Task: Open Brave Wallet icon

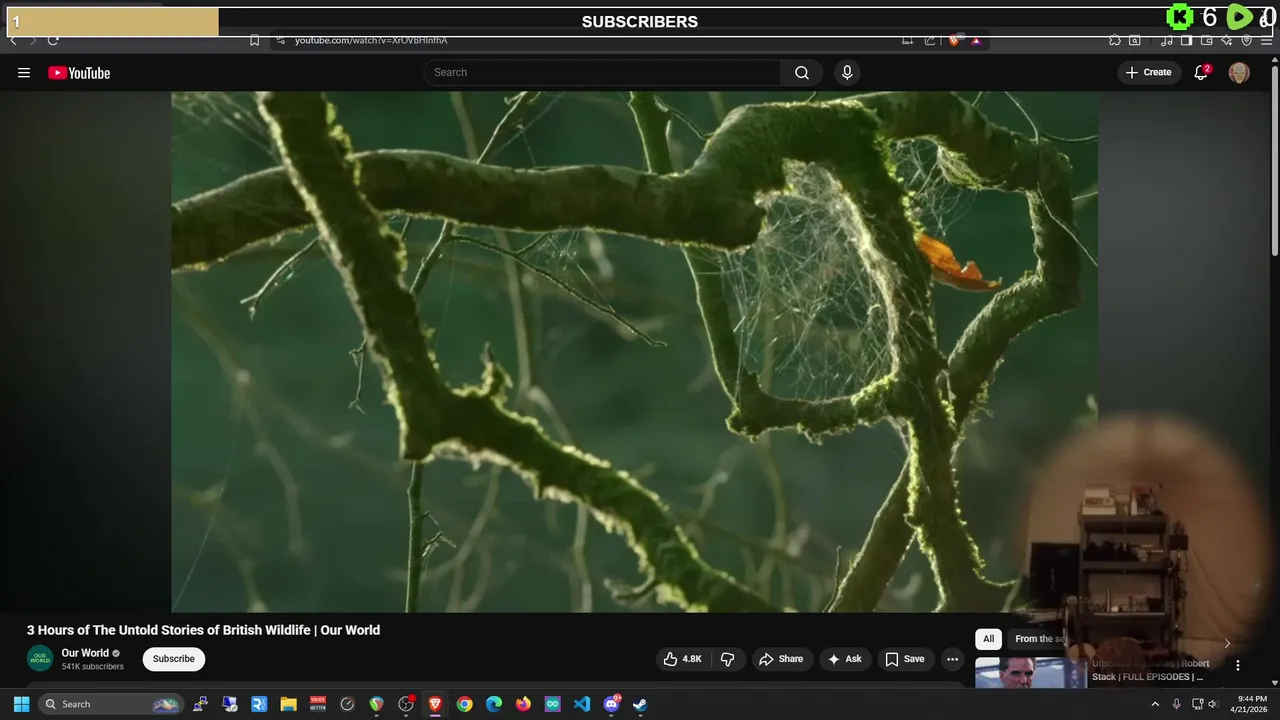Action: (x=1207, y=40)
